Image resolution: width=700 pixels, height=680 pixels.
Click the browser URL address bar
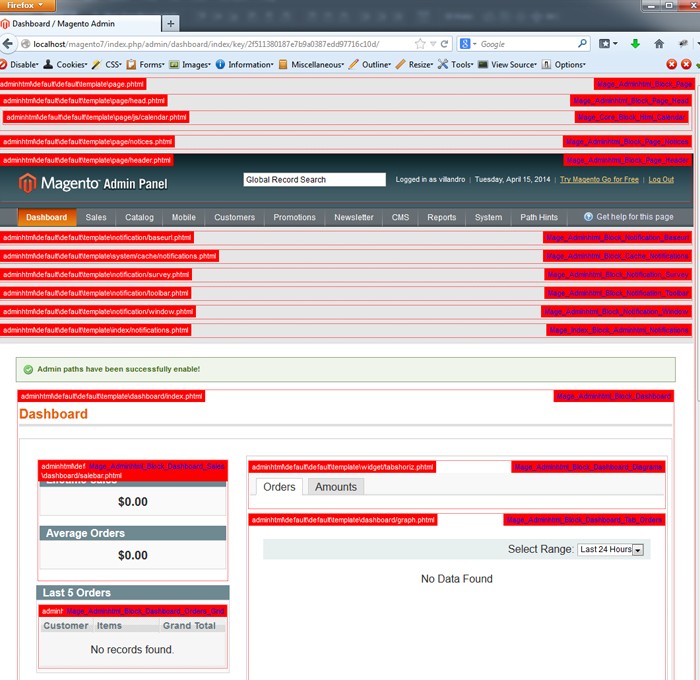(x=219, y=44)
